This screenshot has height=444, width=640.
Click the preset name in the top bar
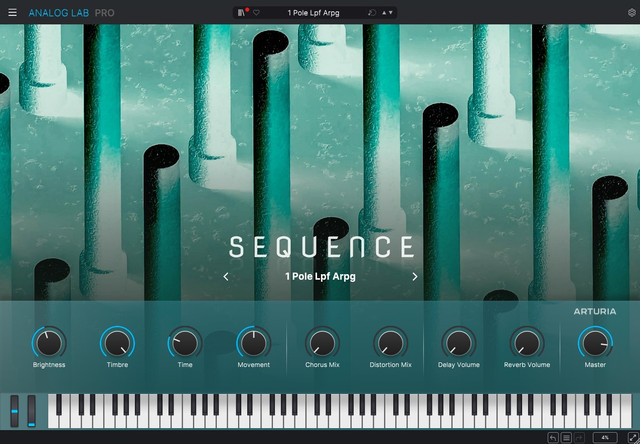(x=313, y=13)
